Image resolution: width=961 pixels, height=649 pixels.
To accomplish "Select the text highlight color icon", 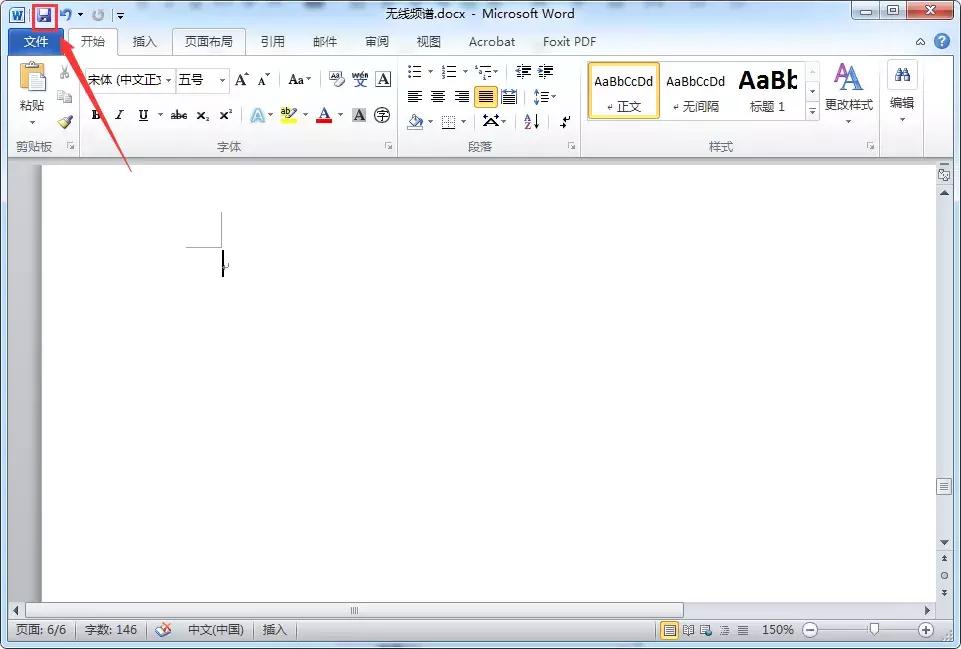I will 288,114.
